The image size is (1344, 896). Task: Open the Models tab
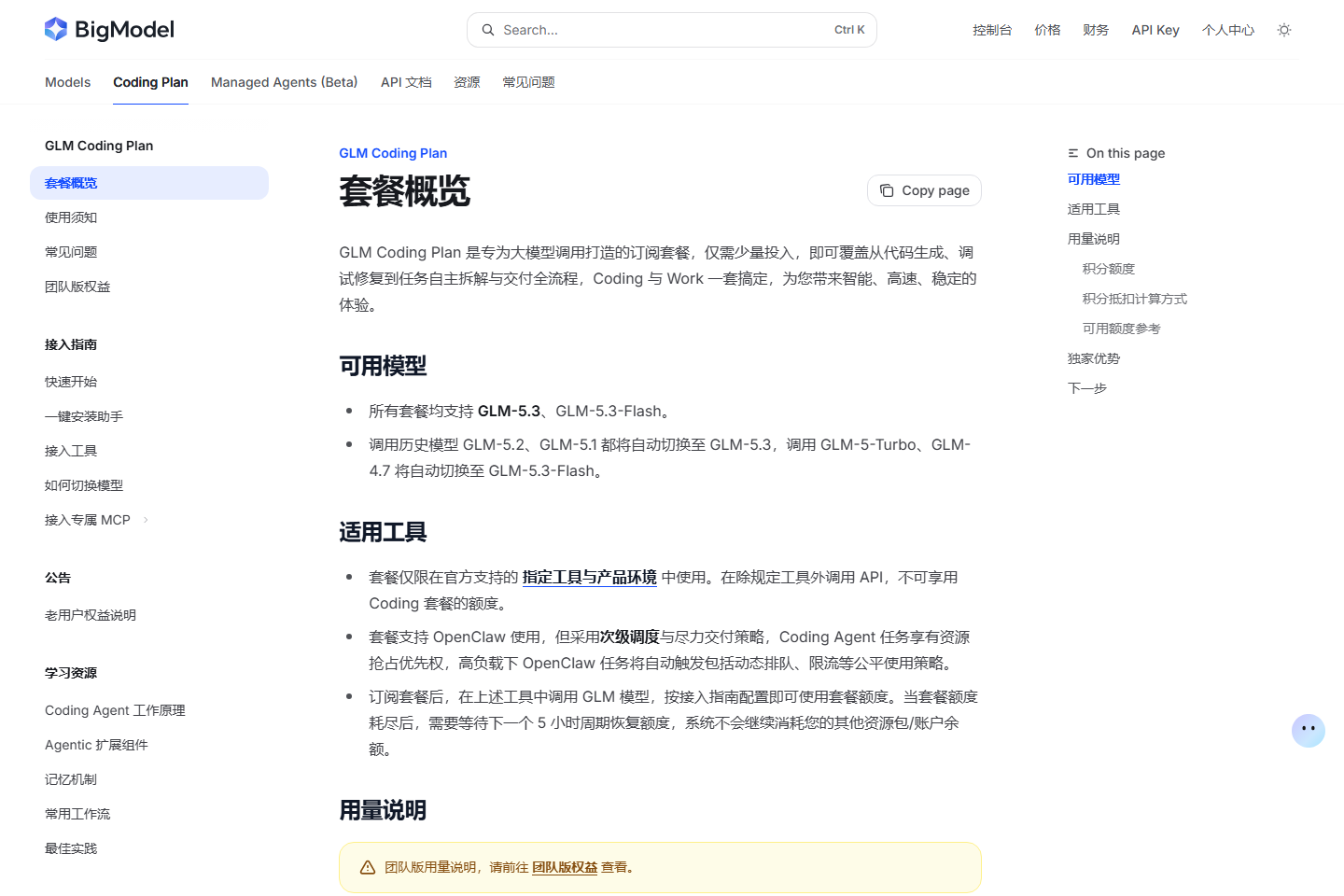click(68, 82)
